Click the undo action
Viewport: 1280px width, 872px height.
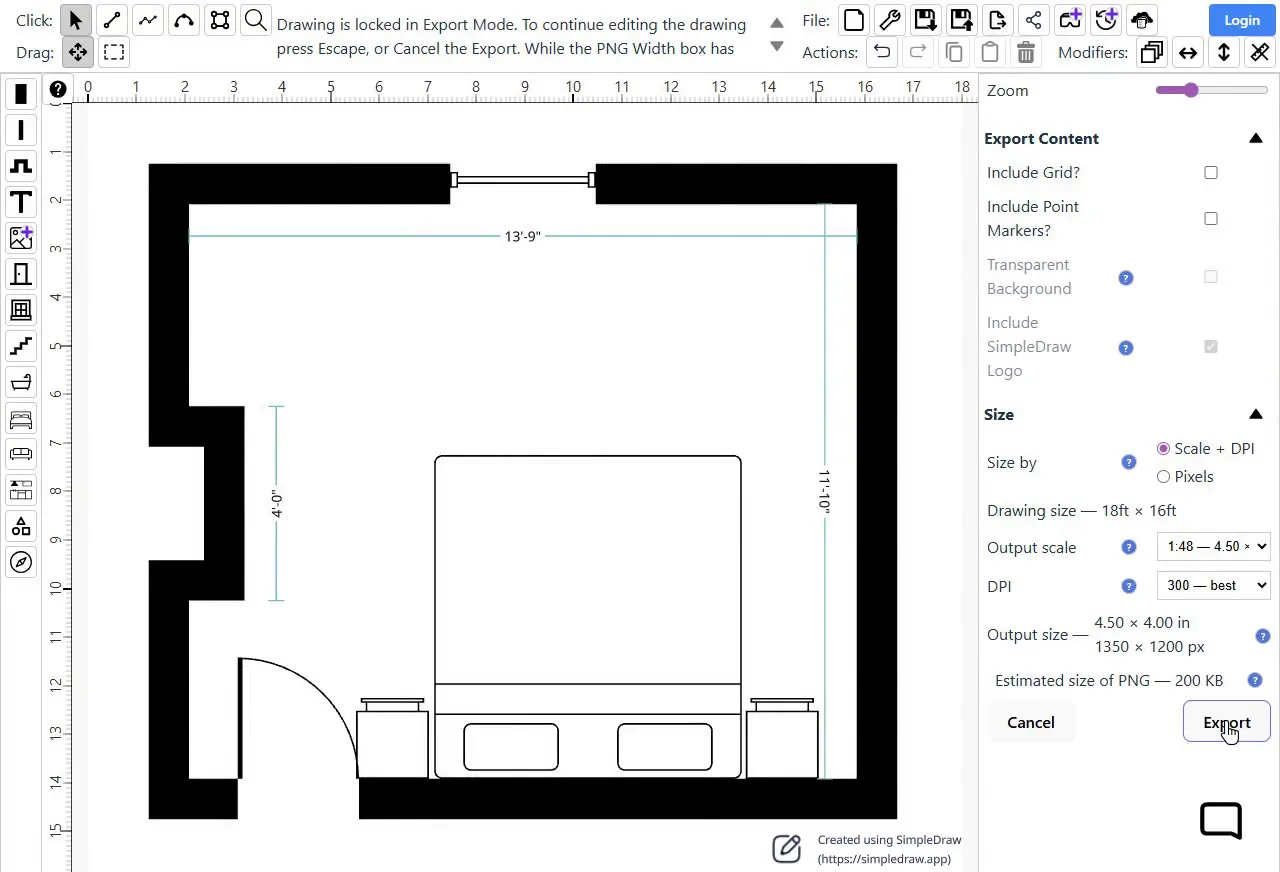pos(881,52)
